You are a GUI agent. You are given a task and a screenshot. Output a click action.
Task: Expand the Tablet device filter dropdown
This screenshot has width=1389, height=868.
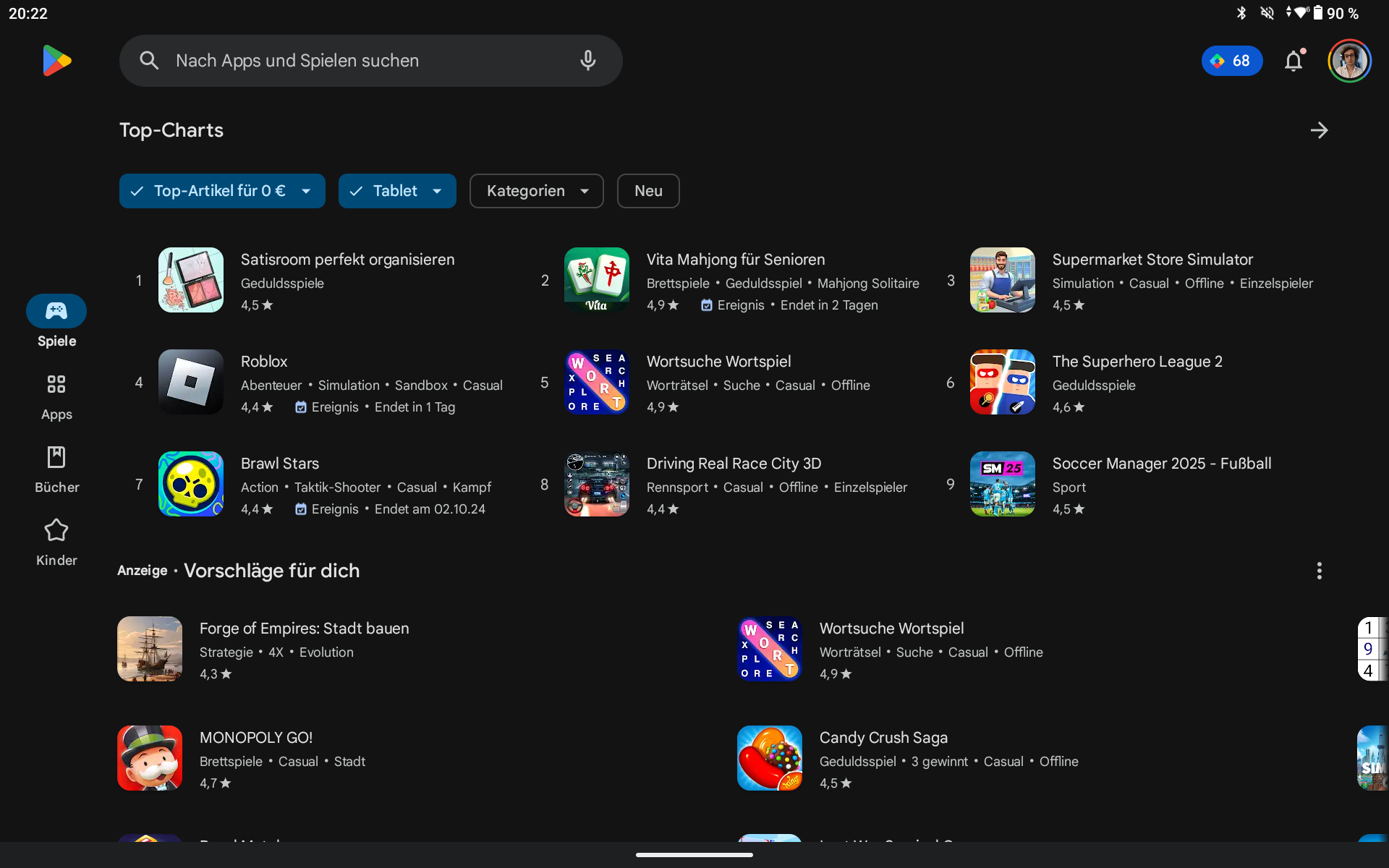point(397,191)
